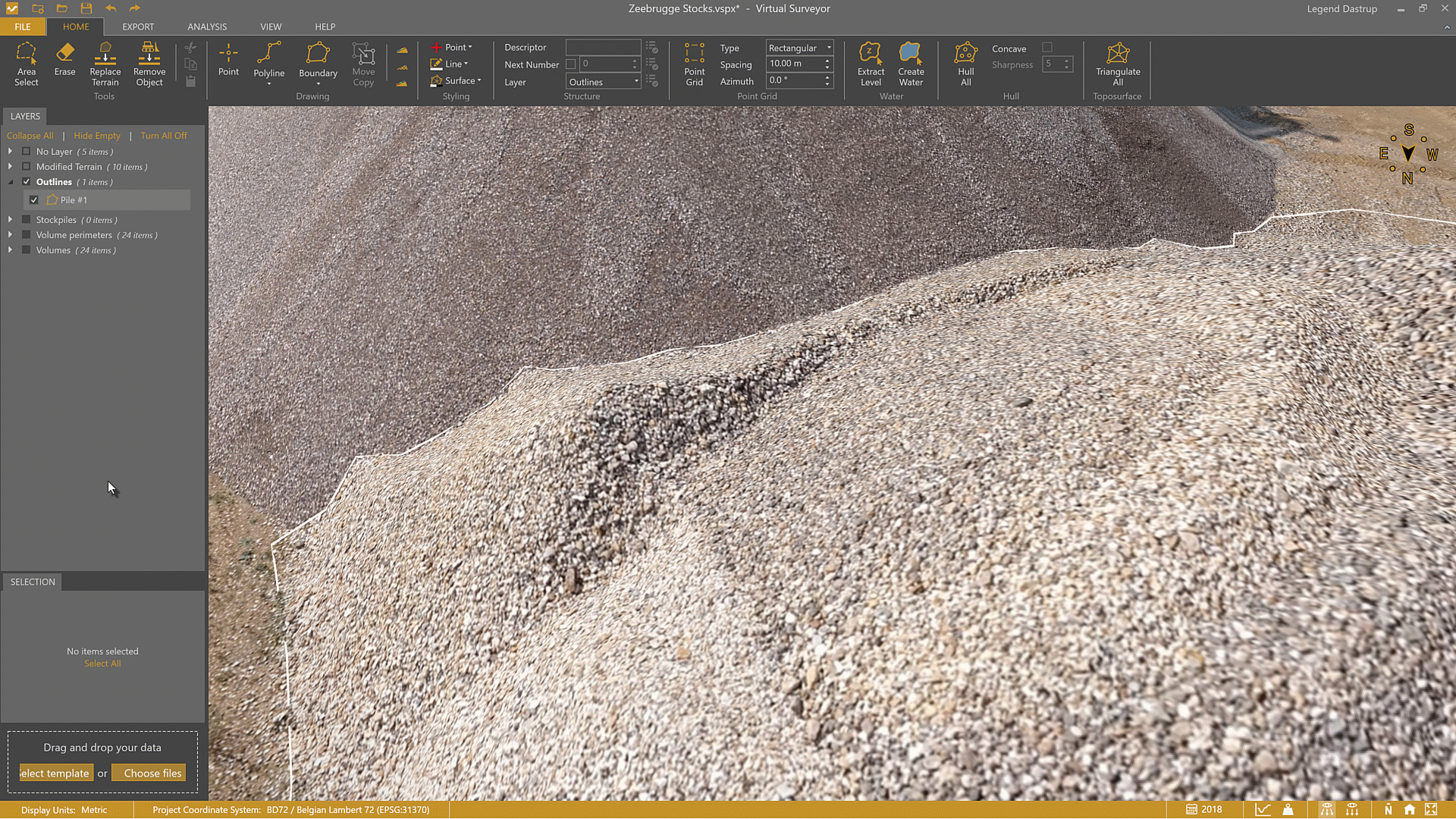This screenshot has height=819, width=1456.
Task: Click the Turn All Off link
Action: click(164, 135)
